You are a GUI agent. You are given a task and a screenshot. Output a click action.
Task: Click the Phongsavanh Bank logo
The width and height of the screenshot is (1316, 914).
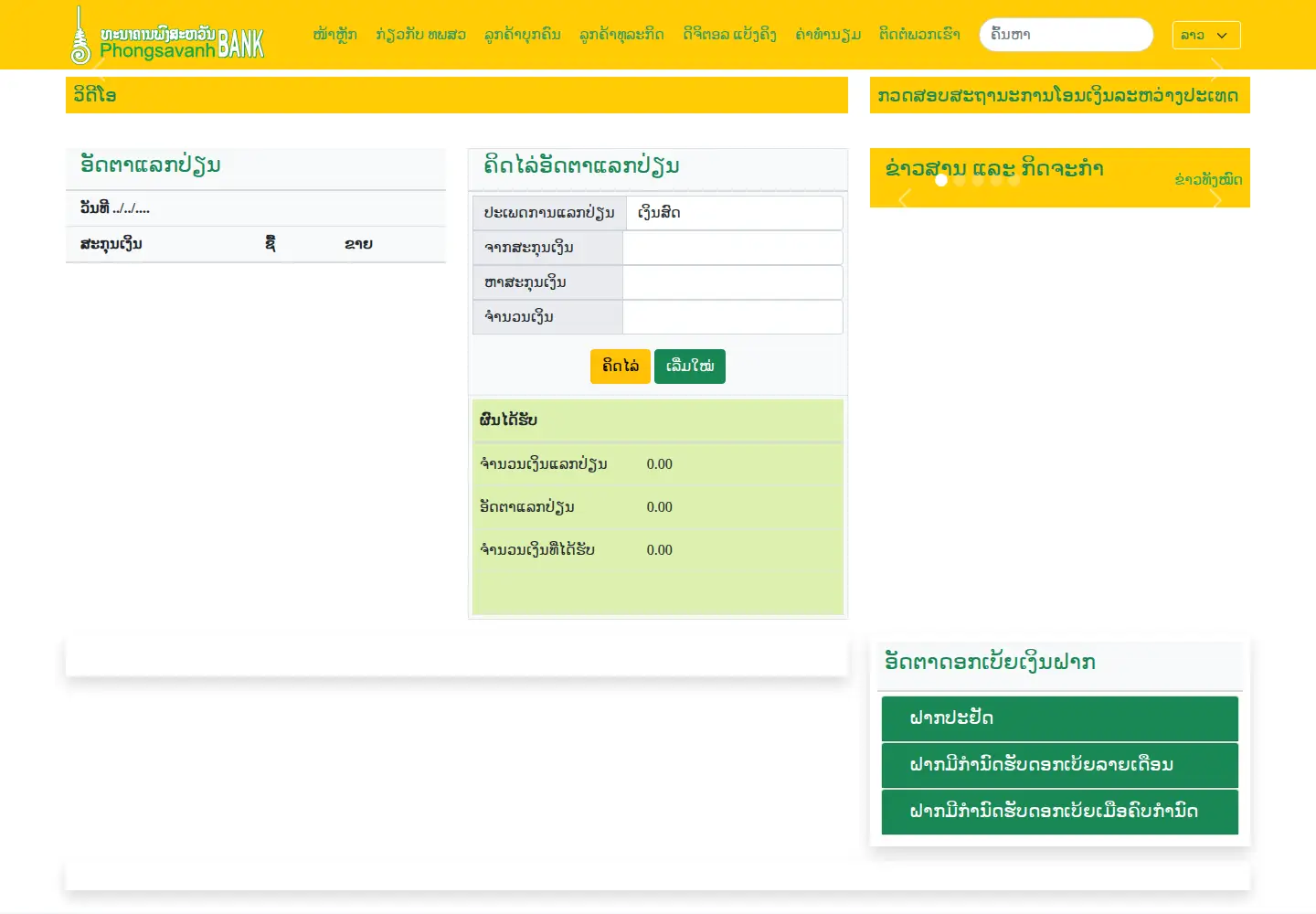pos(167,37)
